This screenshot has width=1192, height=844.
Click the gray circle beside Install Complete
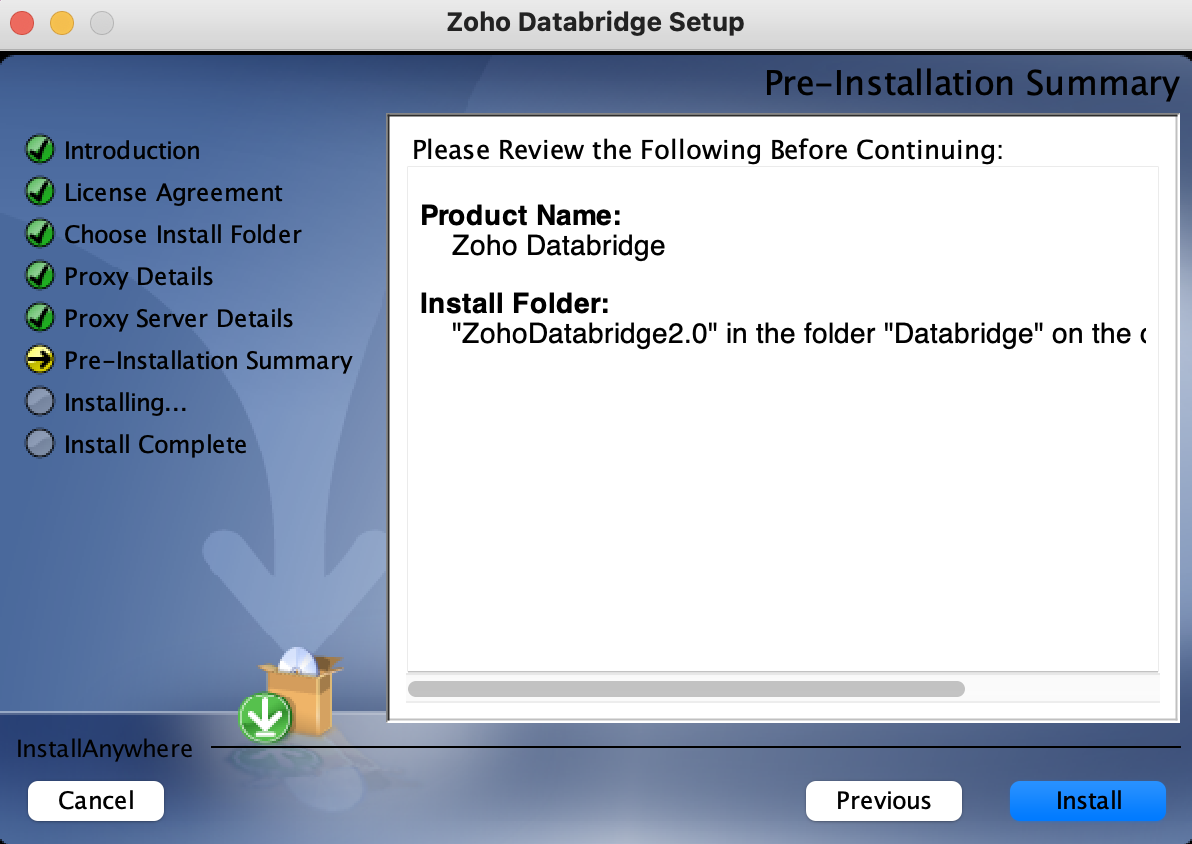(40, 443)
